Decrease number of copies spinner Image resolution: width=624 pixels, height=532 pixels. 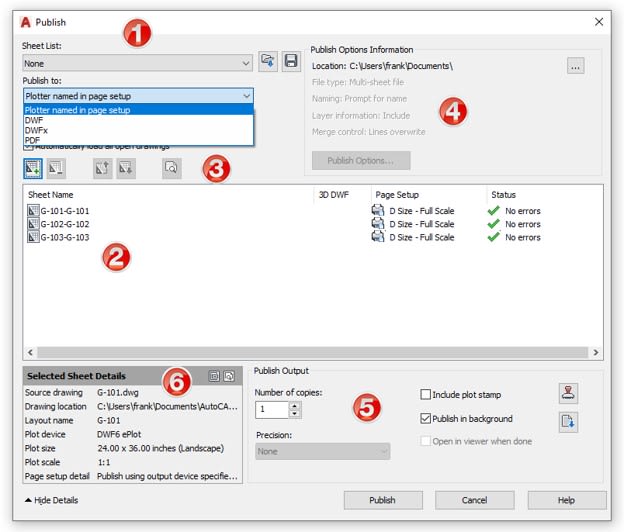(294, 414)
